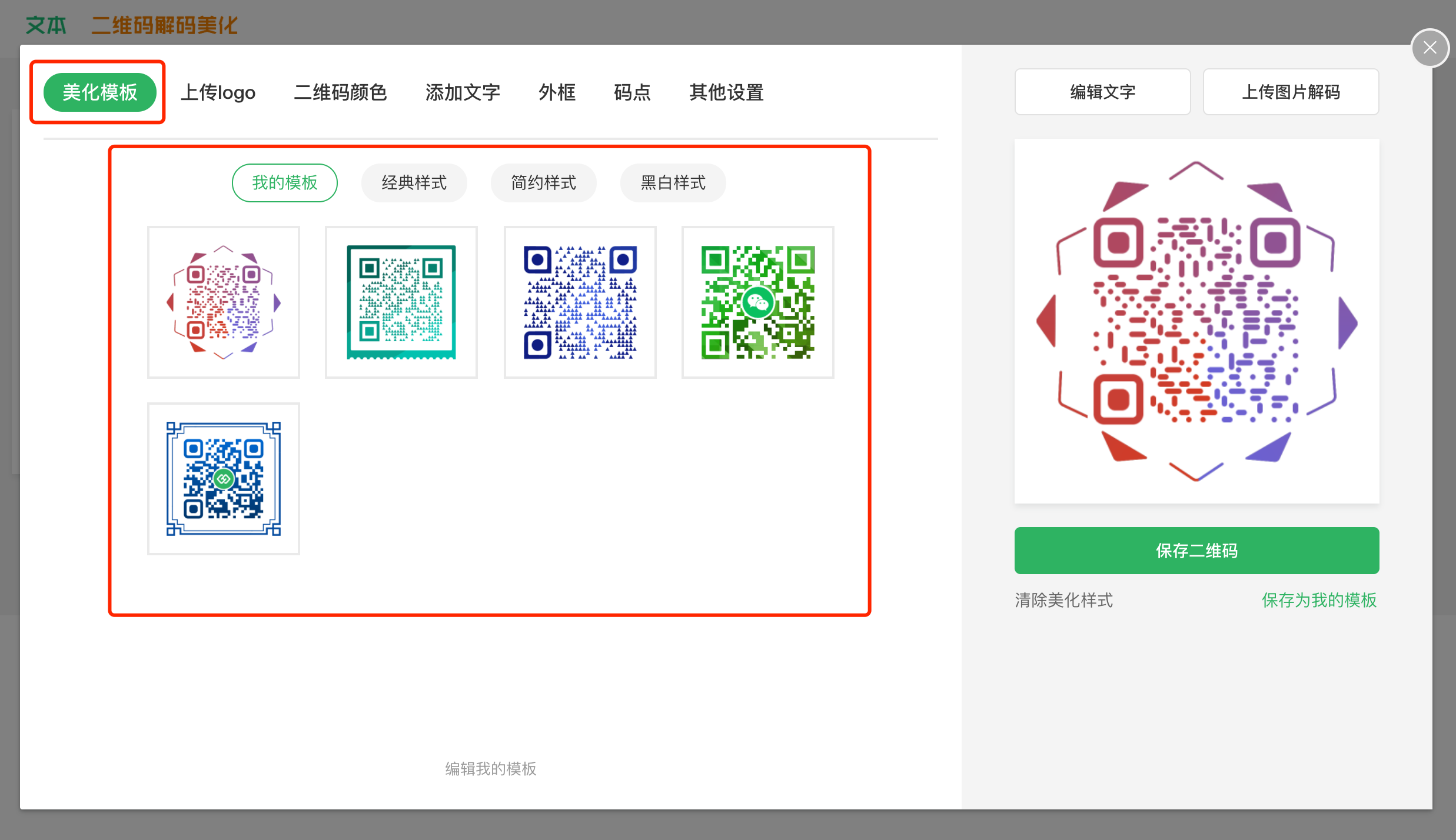The height and width of the screenshot is (840, 1456).
Task: Click 清除美化样式 link
Action: pyautogui.click(x=1064, y=600)
